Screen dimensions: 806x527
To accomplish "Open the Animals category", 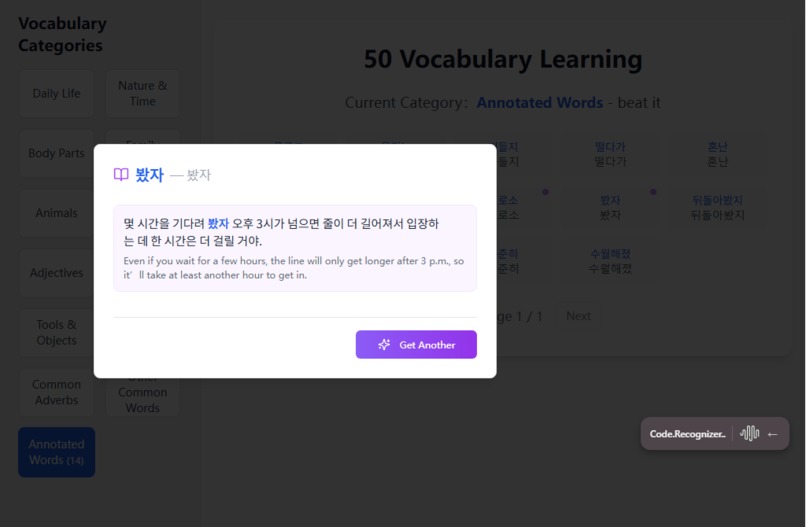I will point(57,213).
